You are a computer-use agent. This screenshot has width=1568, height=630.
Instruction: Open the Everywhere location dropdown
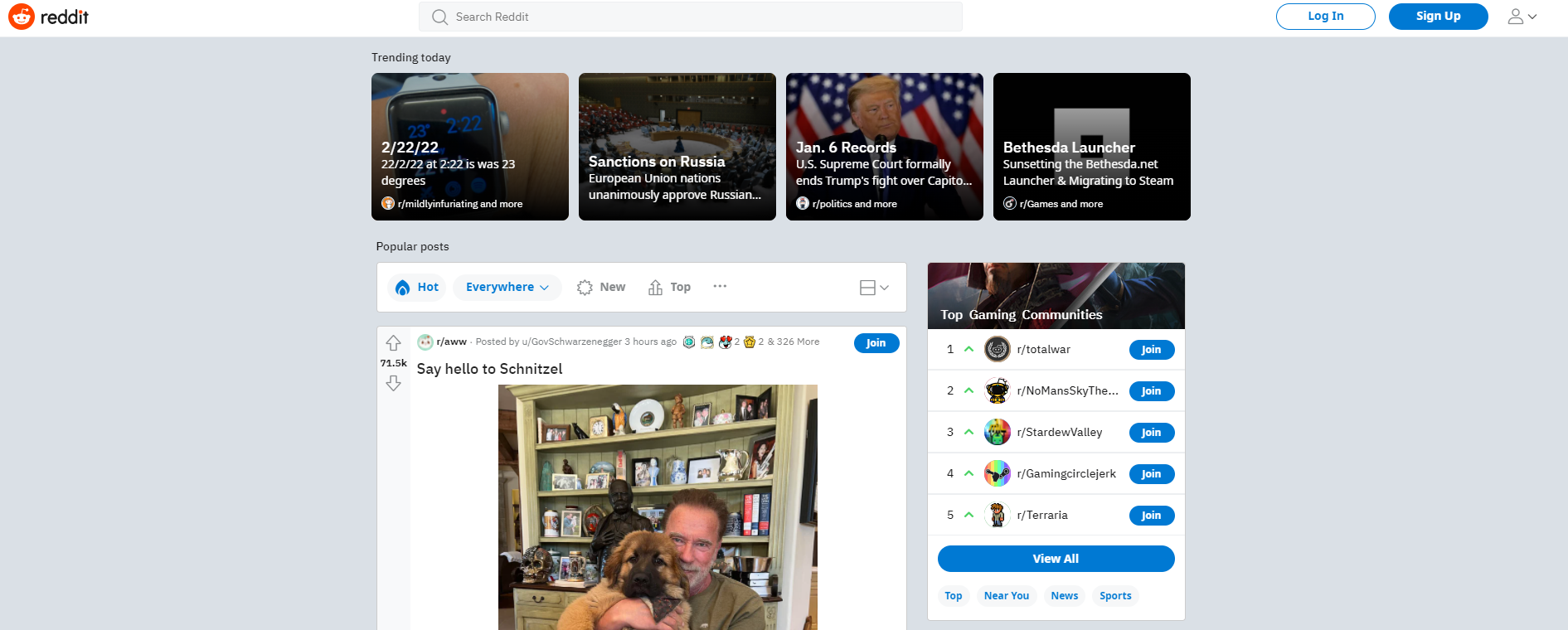tap(507, 288)
